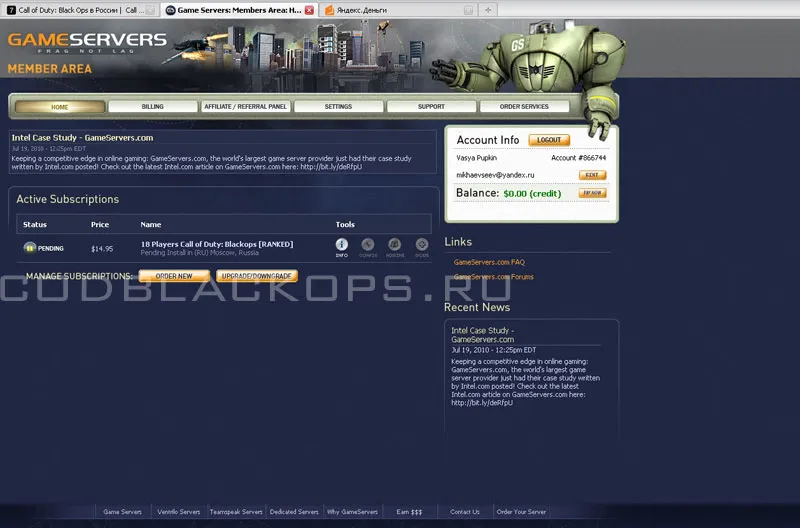Click the $0.00 (credit) balance
The height and width of the screenshot is (528, 800).
pos(532,193)
